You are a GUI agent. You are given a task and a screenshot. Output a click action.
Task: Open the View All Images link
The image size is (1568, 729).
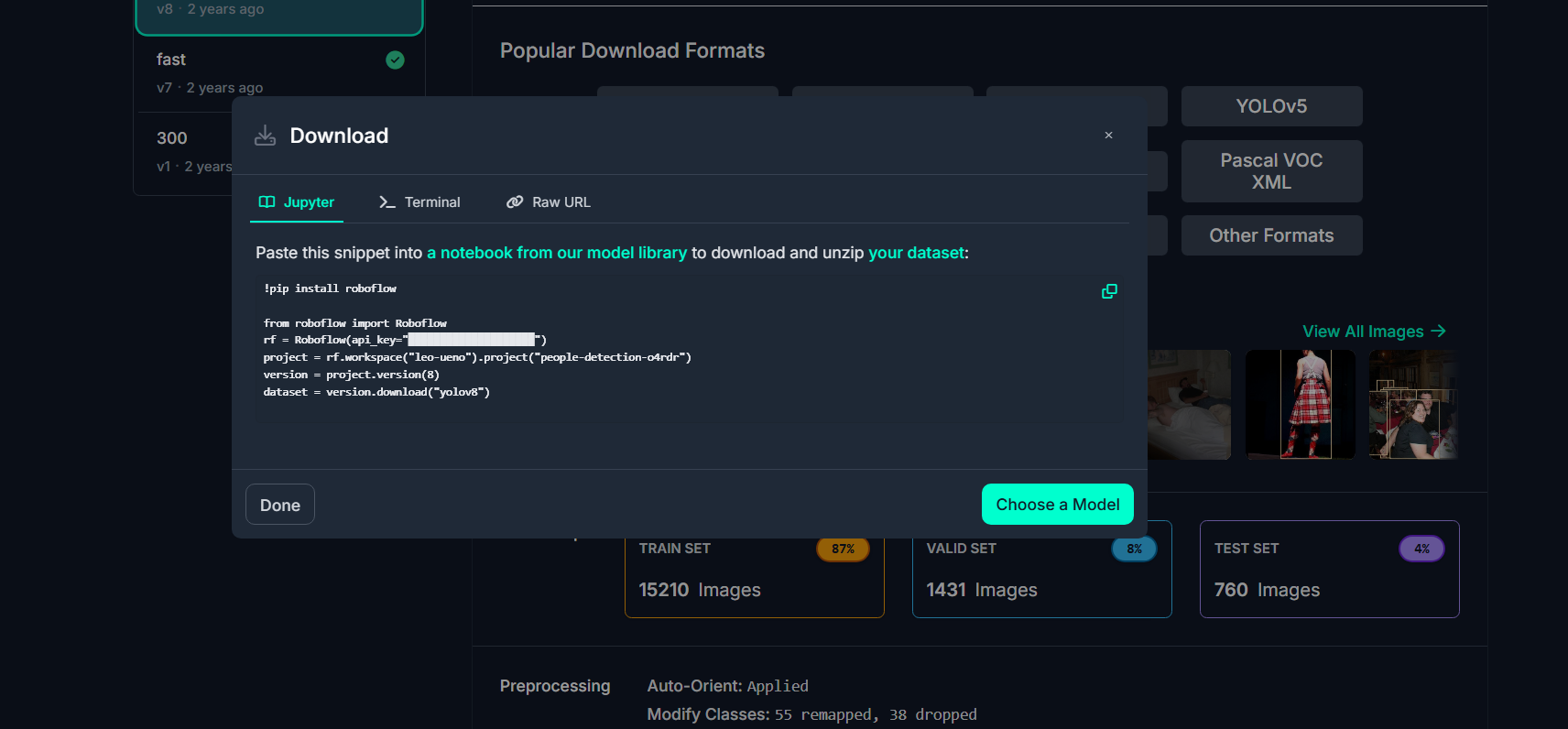coord(1374,332)
